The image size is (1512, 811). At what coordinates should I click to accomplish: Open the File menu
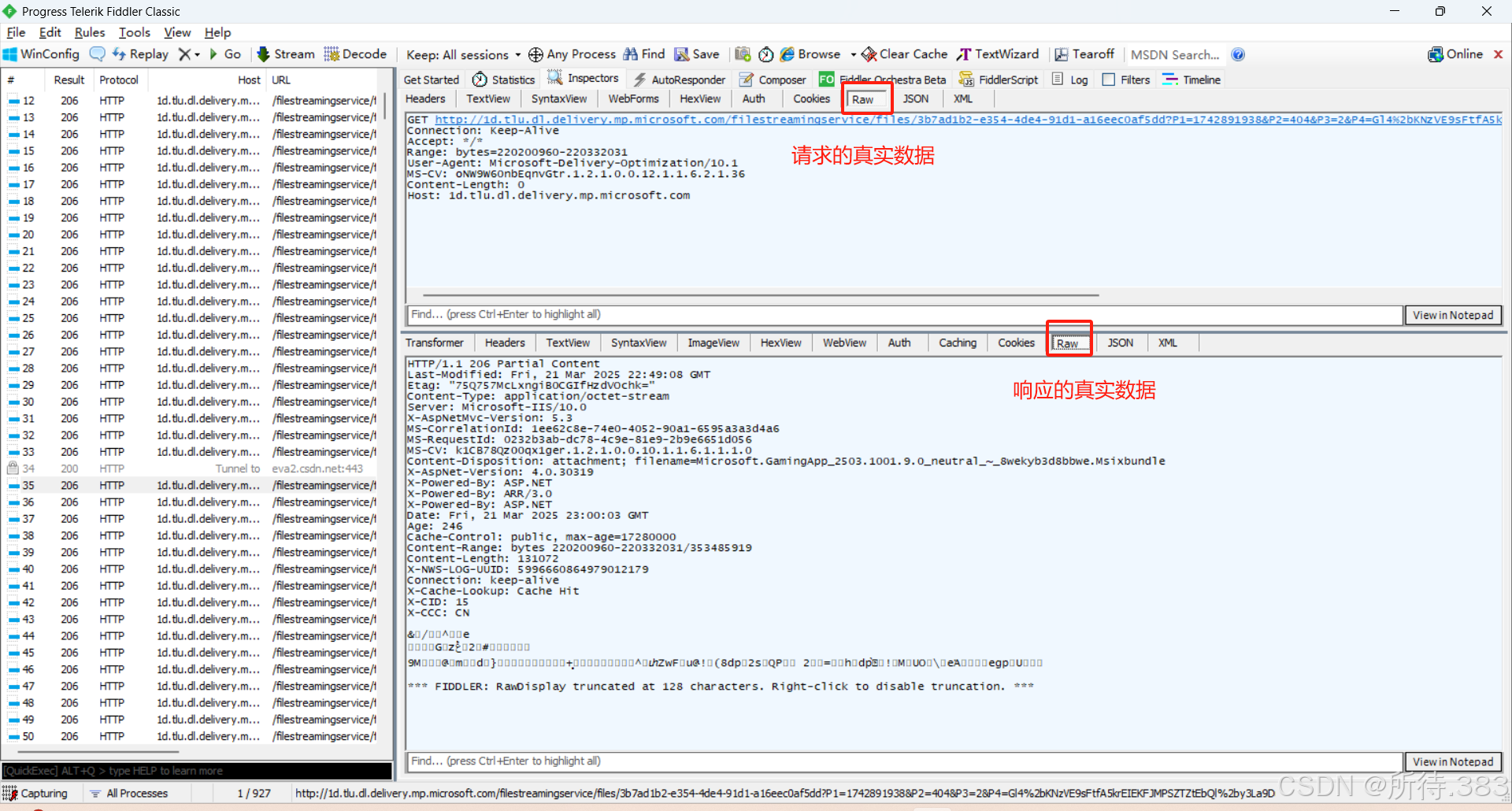click(x=16, y=32)
